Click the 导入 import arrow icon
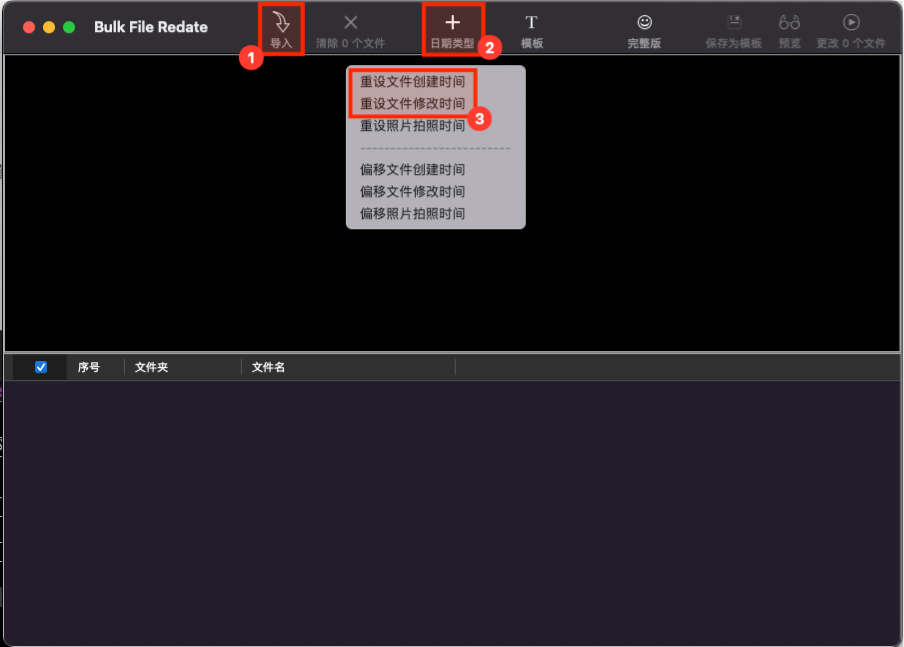Screen dimensions: 904x647 281,23
